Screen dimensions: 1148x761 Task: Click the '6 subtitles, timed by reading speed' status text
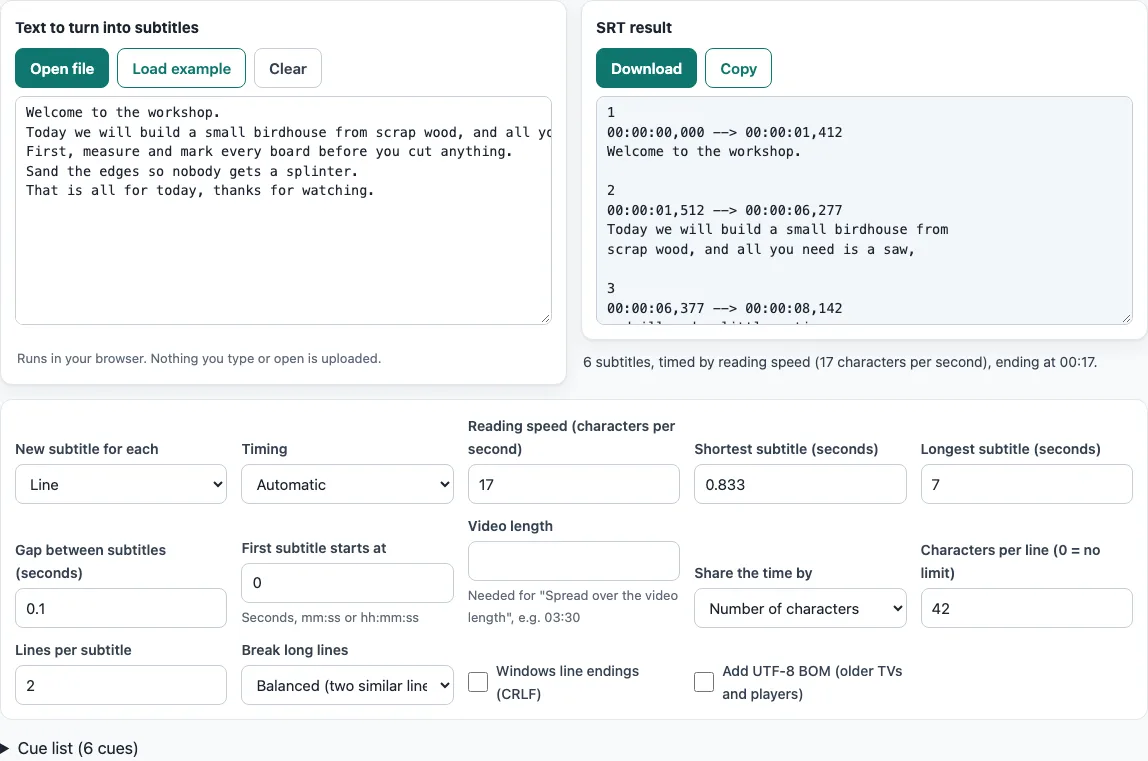click(840, 362)
